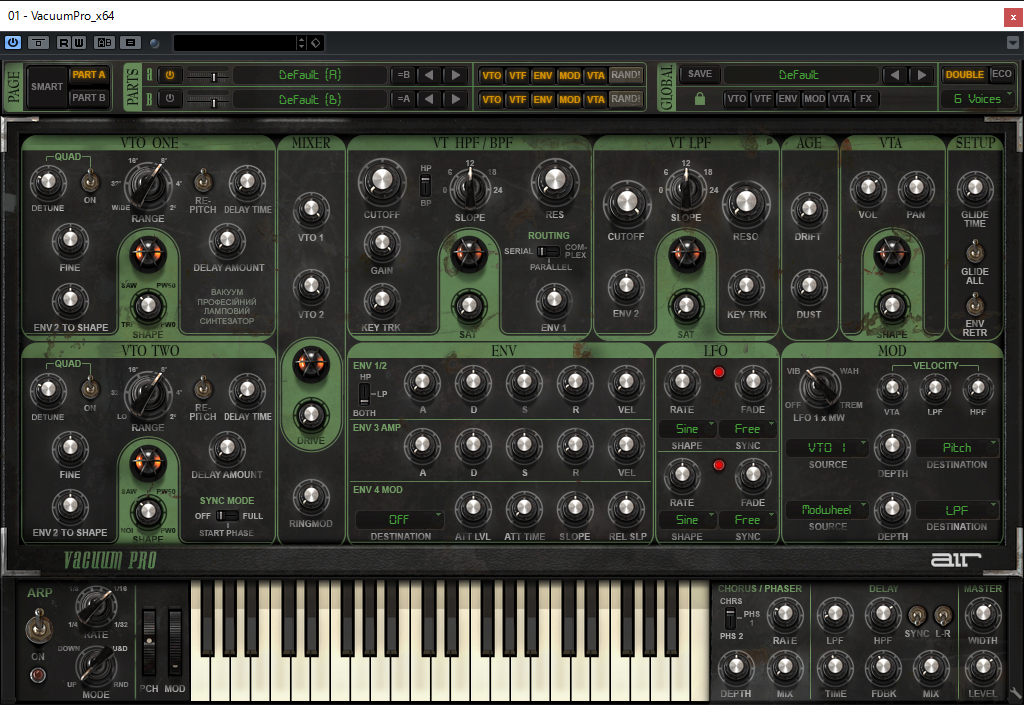Open the Modwheel source dropdown
The image size is (1024, 705).
tap(827, 510)
